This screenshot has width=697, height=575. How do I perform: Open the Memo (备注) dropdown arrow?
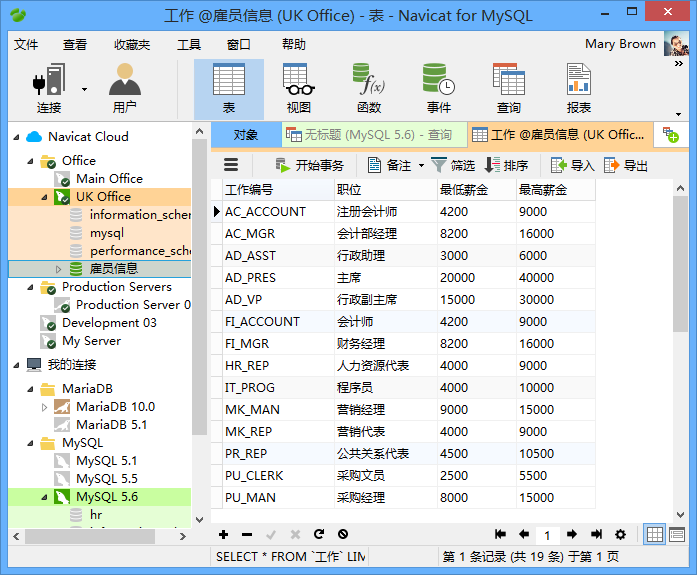(421, 166)
